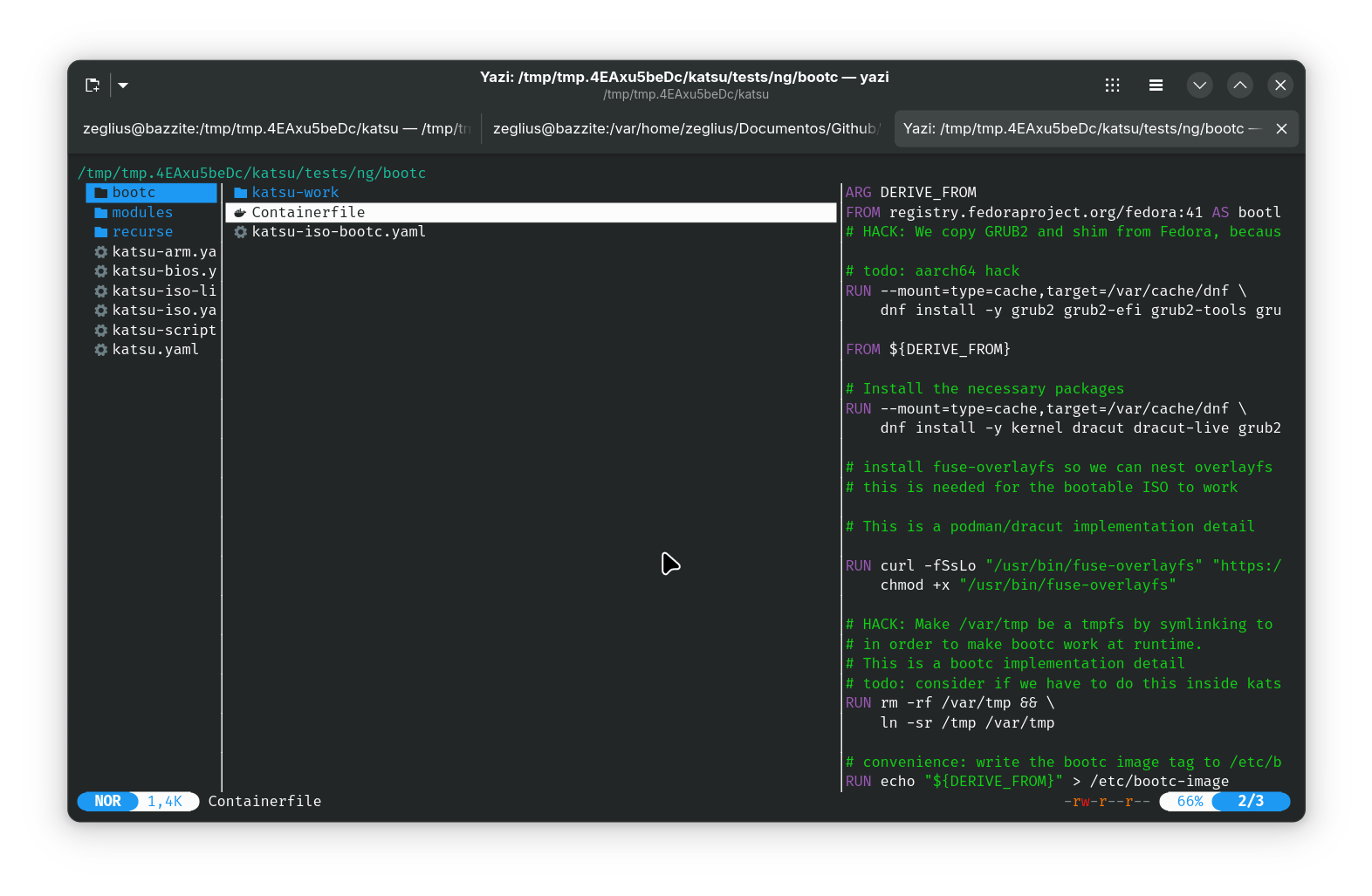Click the gear icon beside katsu-arm.yaml

pyautogui.click(x=101, y=252)
